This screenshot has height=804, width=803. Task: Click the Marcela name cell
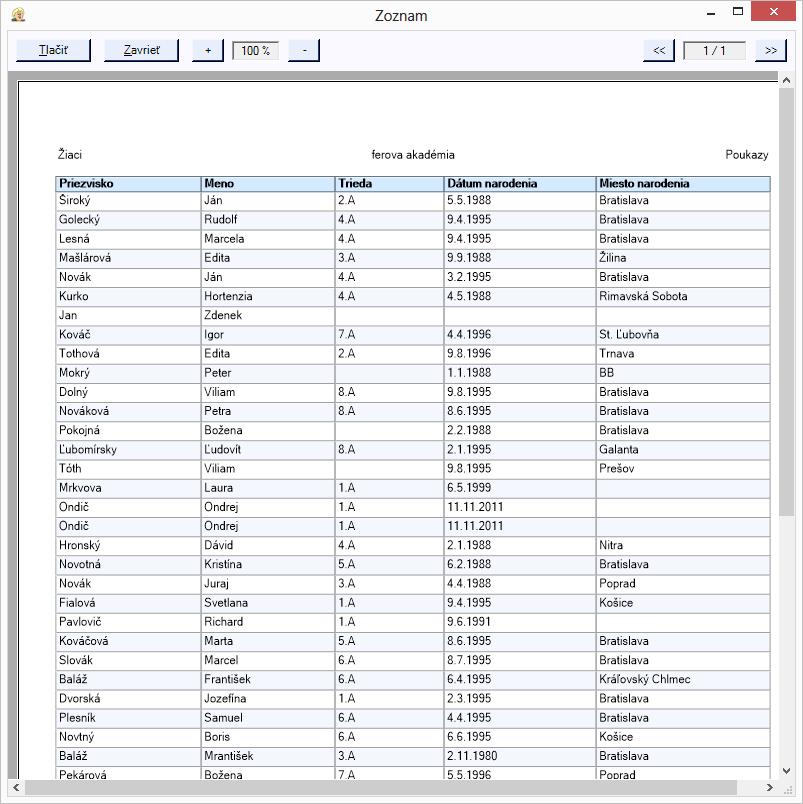pos(268,239)
